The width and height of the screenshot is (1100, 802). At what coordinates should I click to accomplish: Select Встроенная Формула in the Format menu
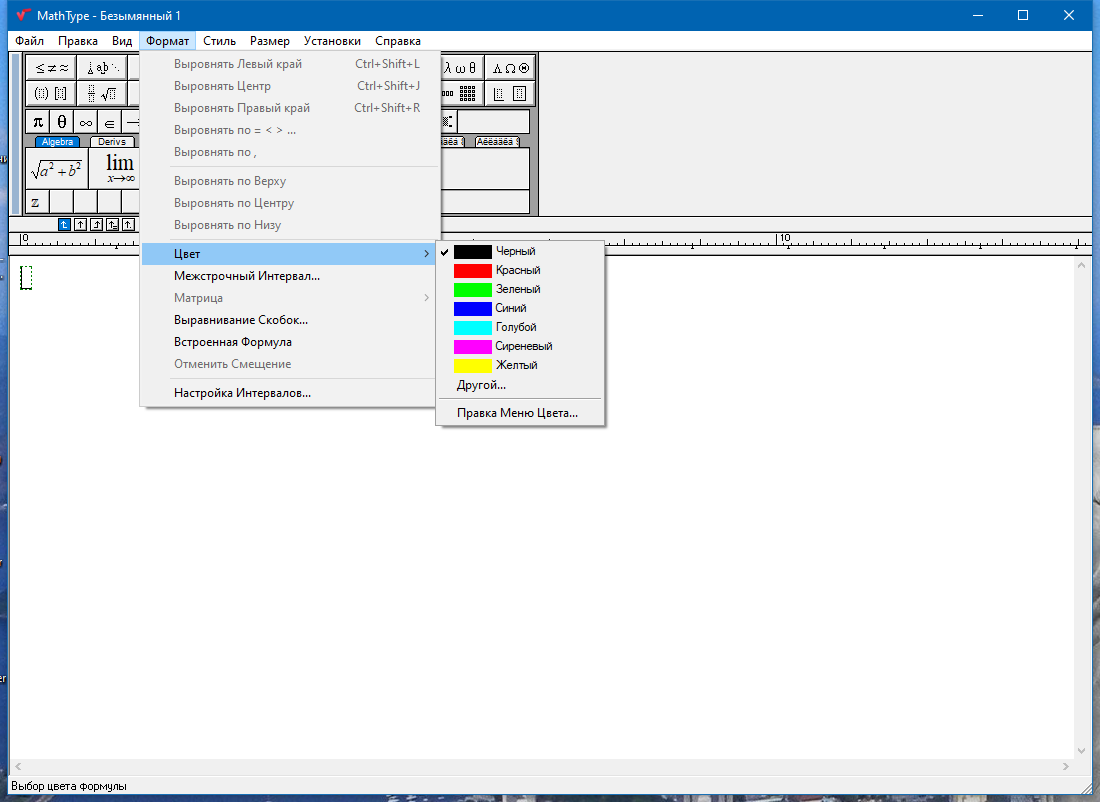click(x=289, y=342)
